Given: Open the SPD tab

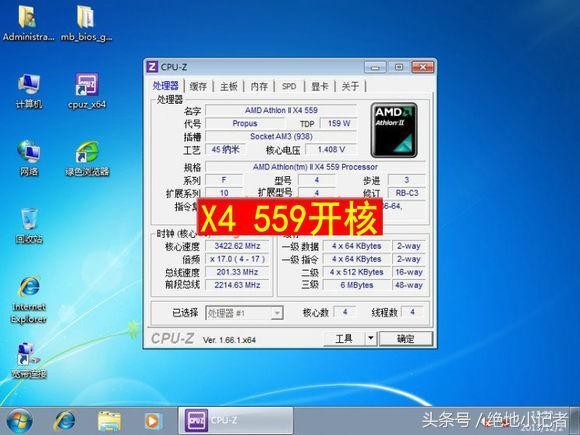Looking at the screenshot, I should [289, 87].
